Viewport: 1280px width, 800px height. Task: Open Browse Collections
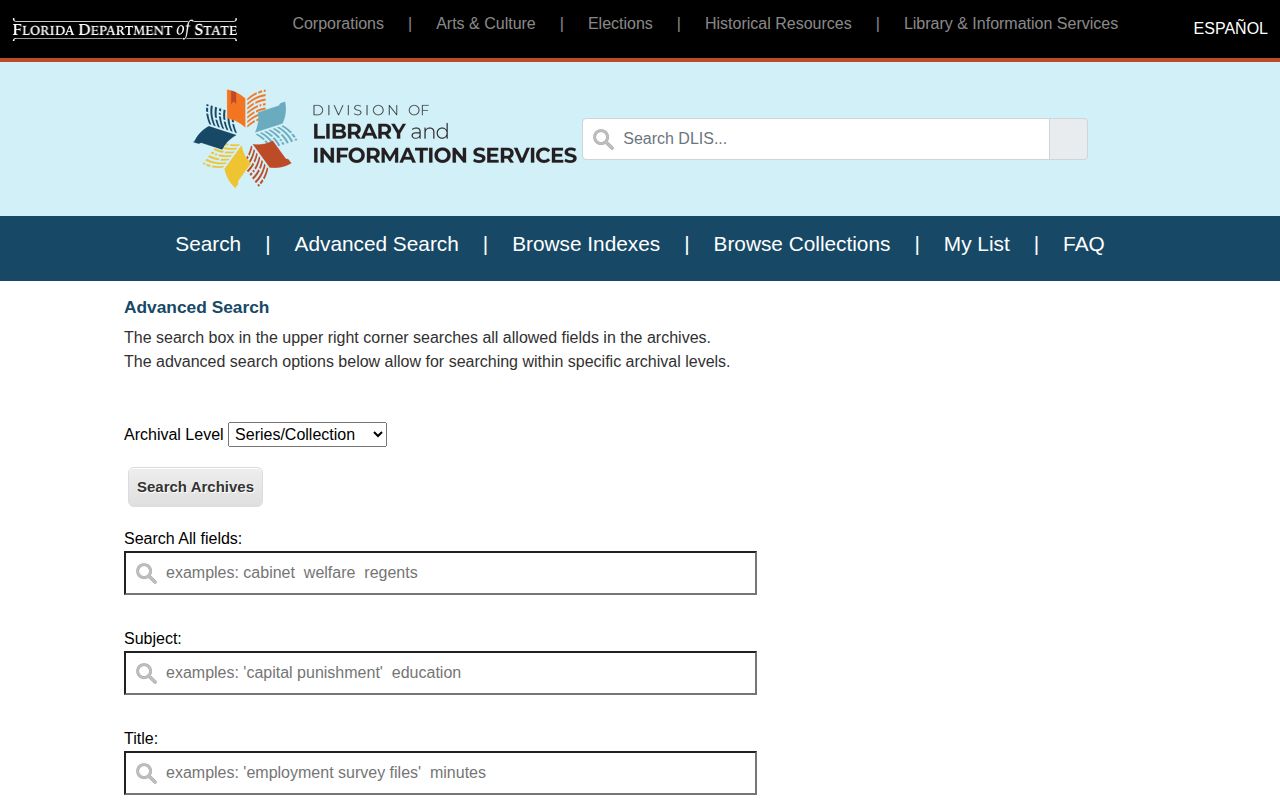point(802,244)
